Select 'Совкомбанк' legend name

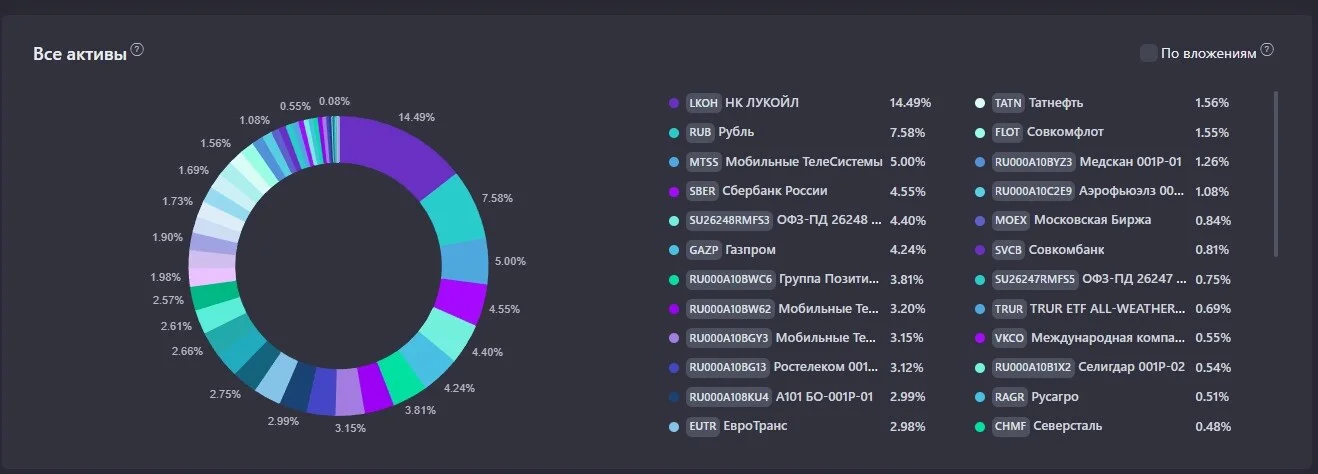[x=1066, y=250]
